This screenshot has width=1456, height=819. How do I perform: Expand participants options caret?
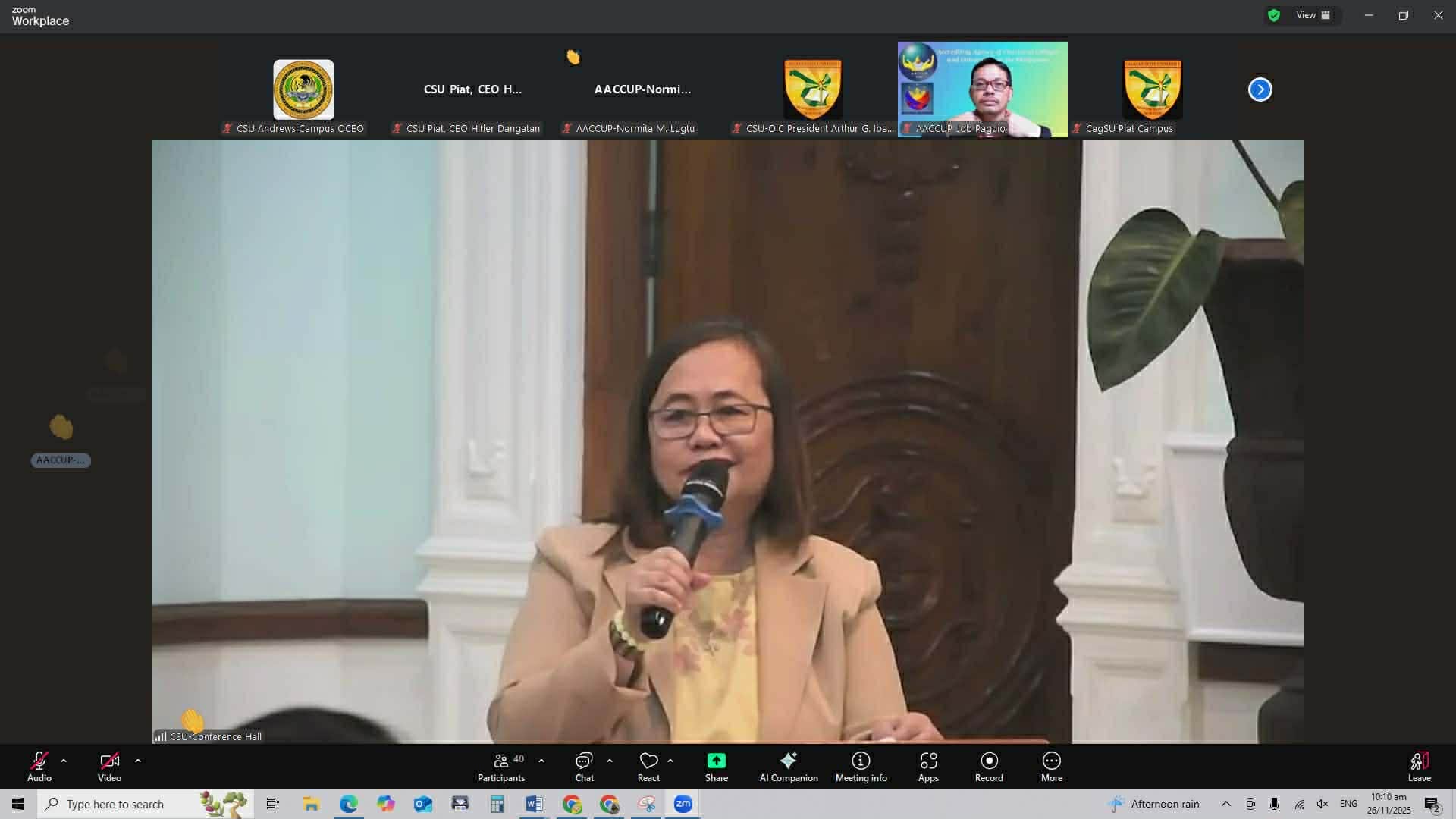pyautogui.click(x=541, y=761)
